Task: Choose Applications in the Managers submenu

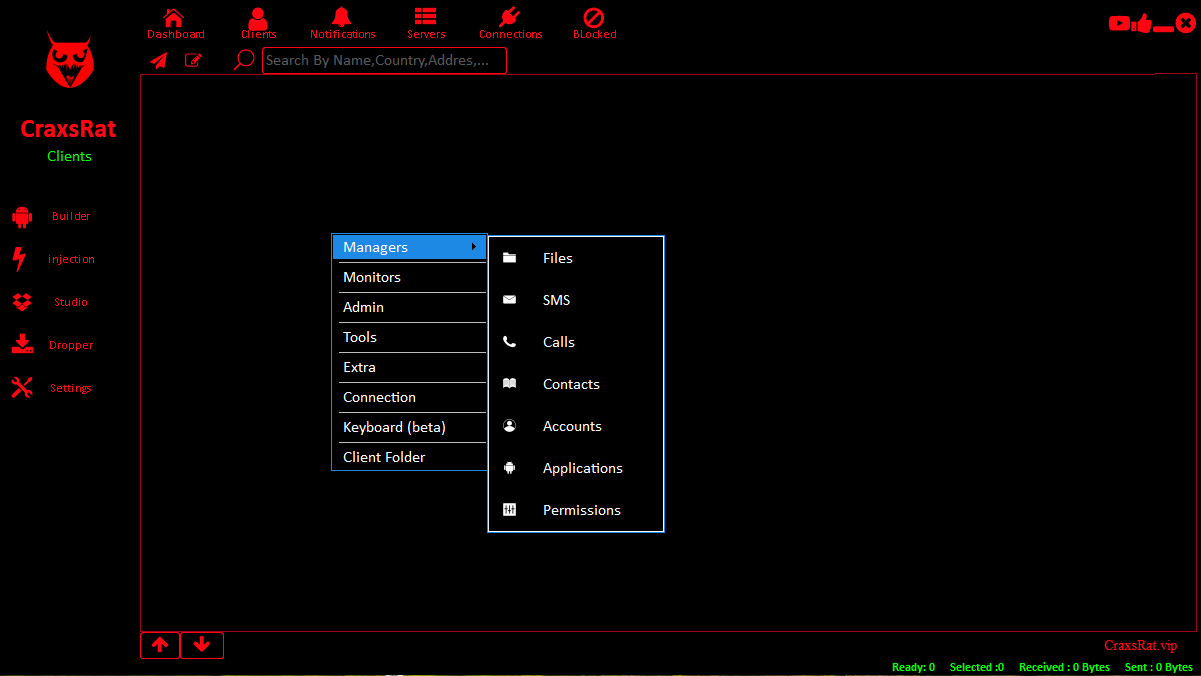Action: pos(576,468)
